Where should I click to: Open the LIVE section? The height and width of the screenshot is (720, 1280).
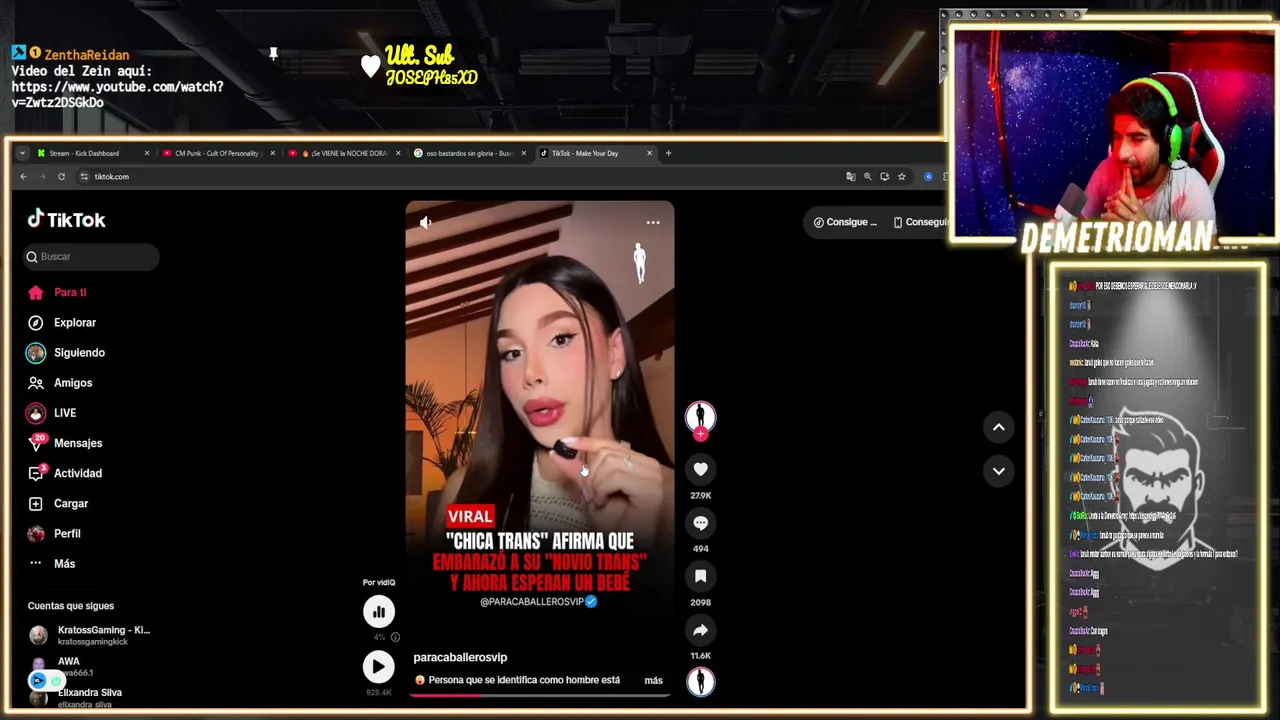[x=65, y=412]
